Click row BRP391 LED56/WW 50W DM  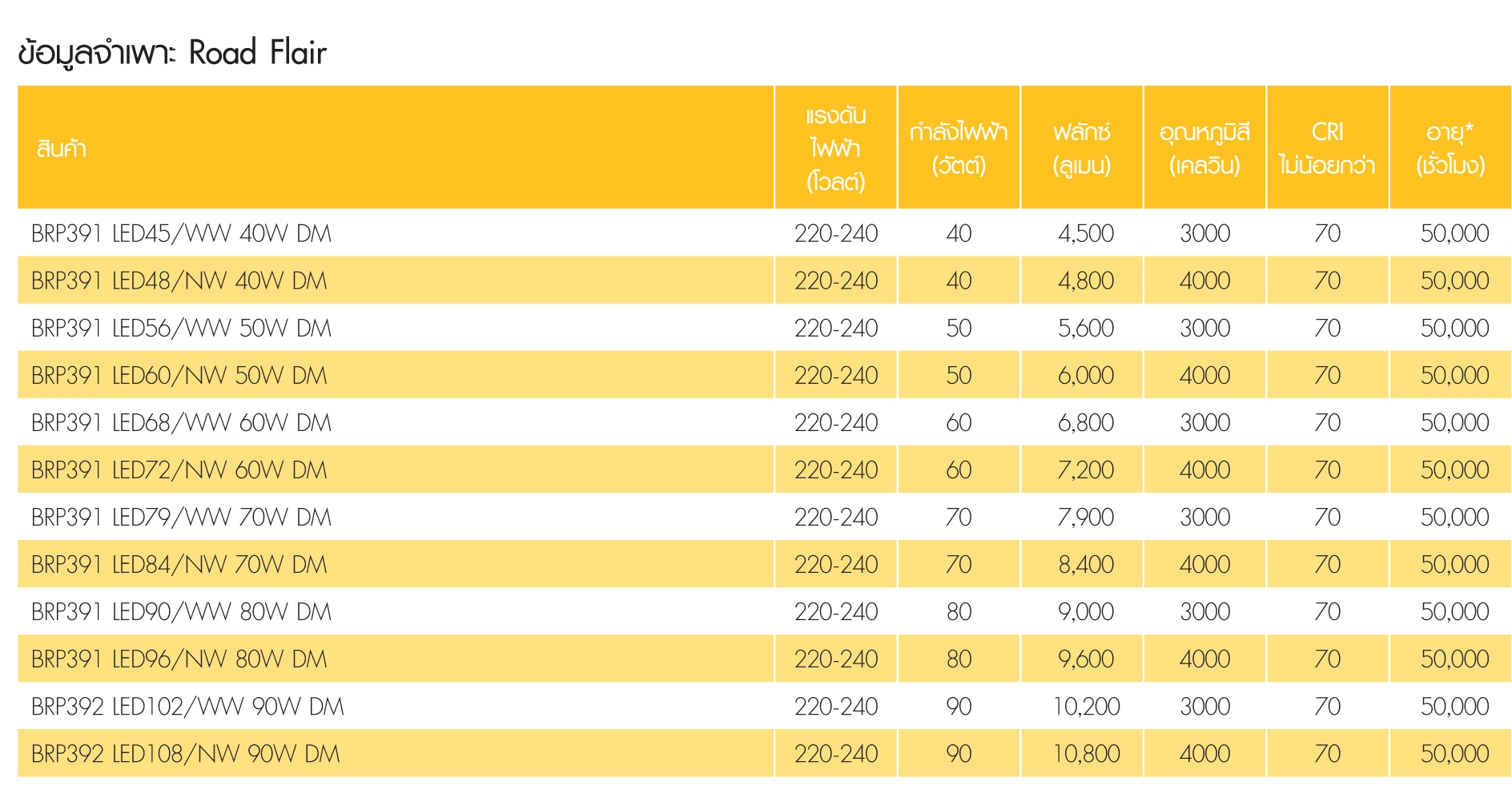point(181,328)
